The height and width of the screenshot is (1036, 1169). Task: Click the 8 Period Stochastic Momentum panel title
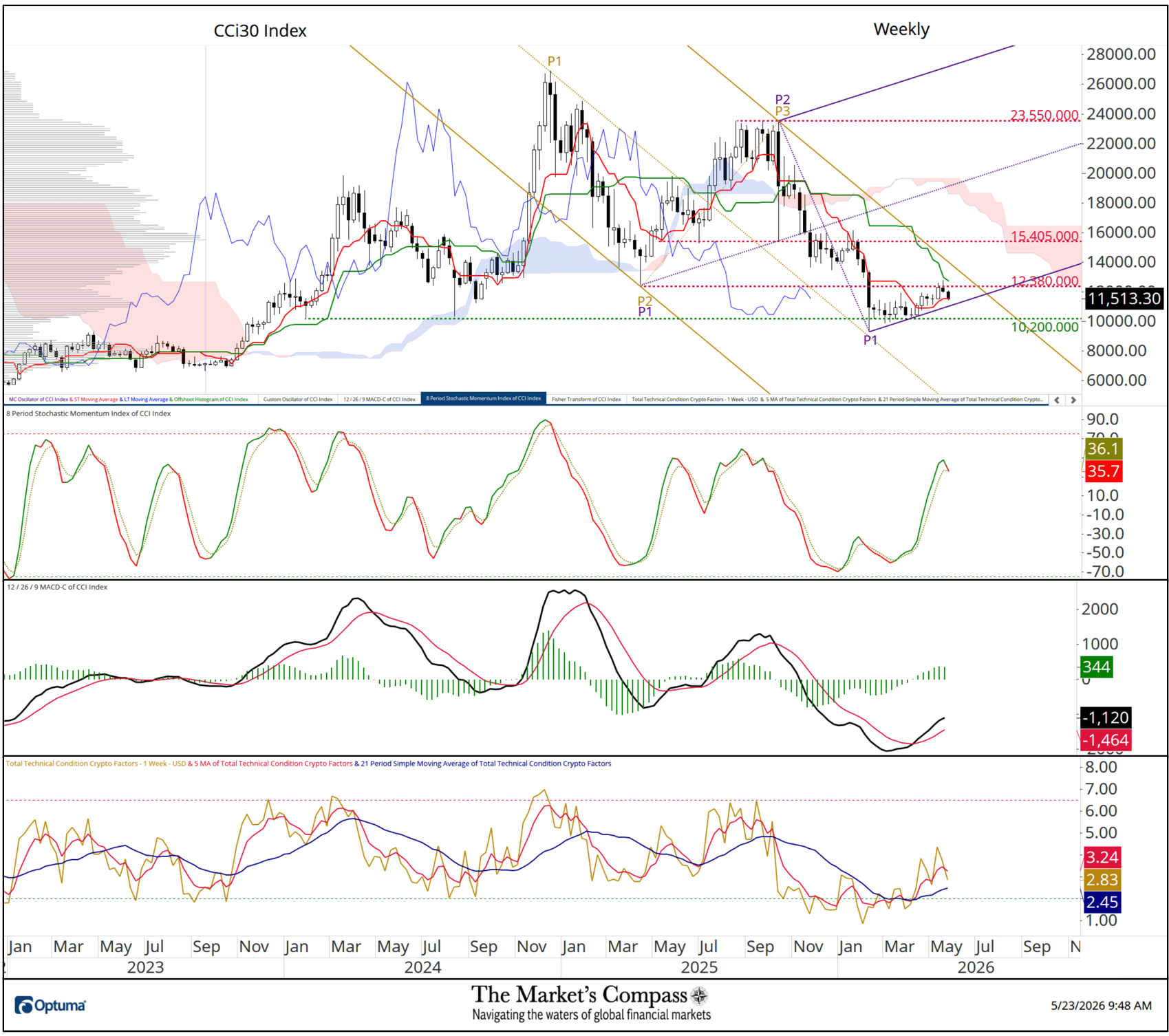pyautogui.click(x=89, y=413)
